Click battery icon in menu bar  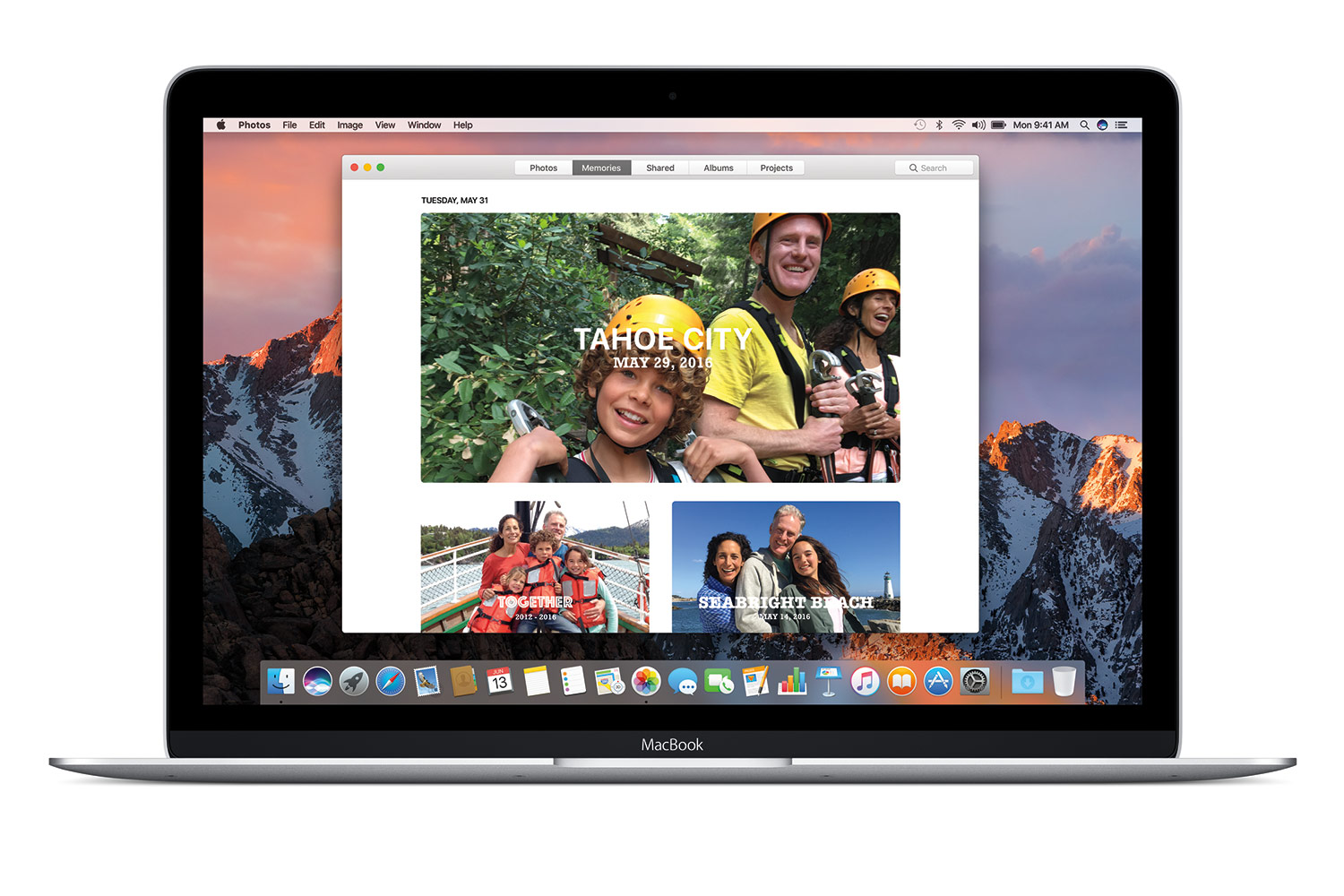999,125
